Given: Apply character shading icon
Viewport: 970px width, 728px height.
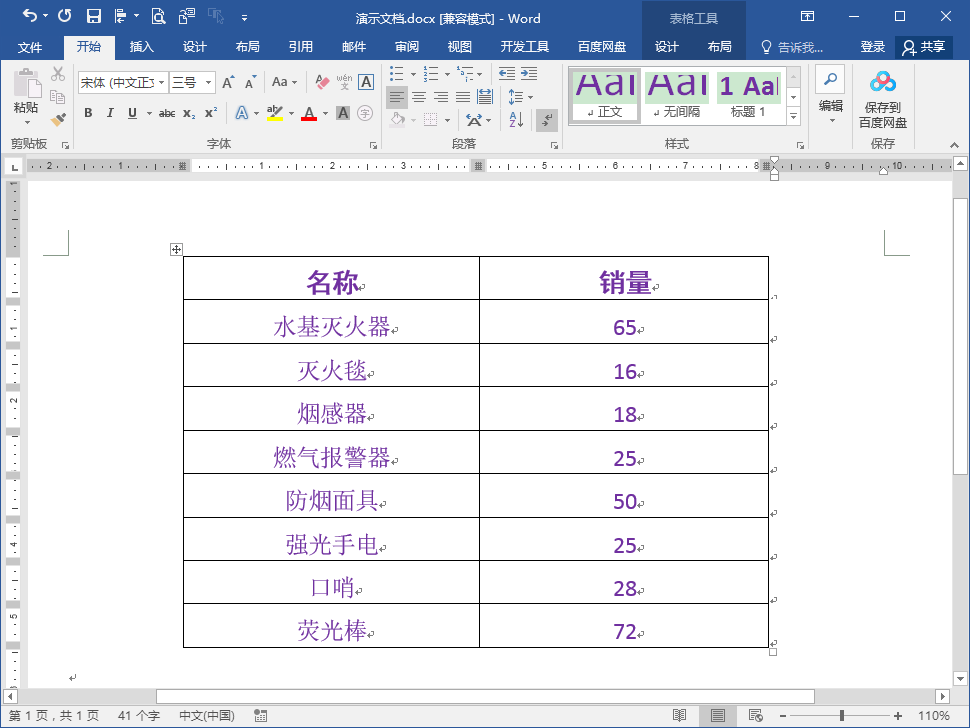Looking at the screenshot, I should [x=343, y=113].
